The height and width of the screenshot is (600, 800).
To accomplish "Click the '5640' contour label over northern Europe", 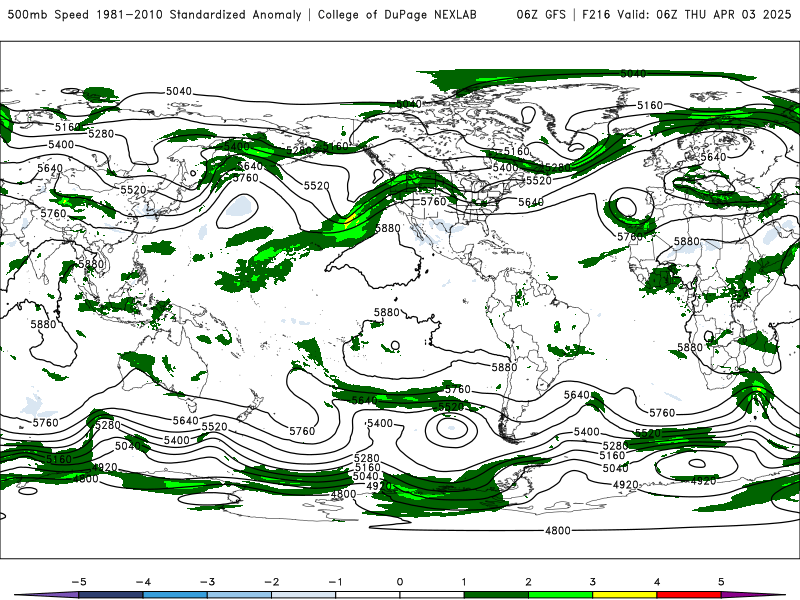I will (713, 157).
